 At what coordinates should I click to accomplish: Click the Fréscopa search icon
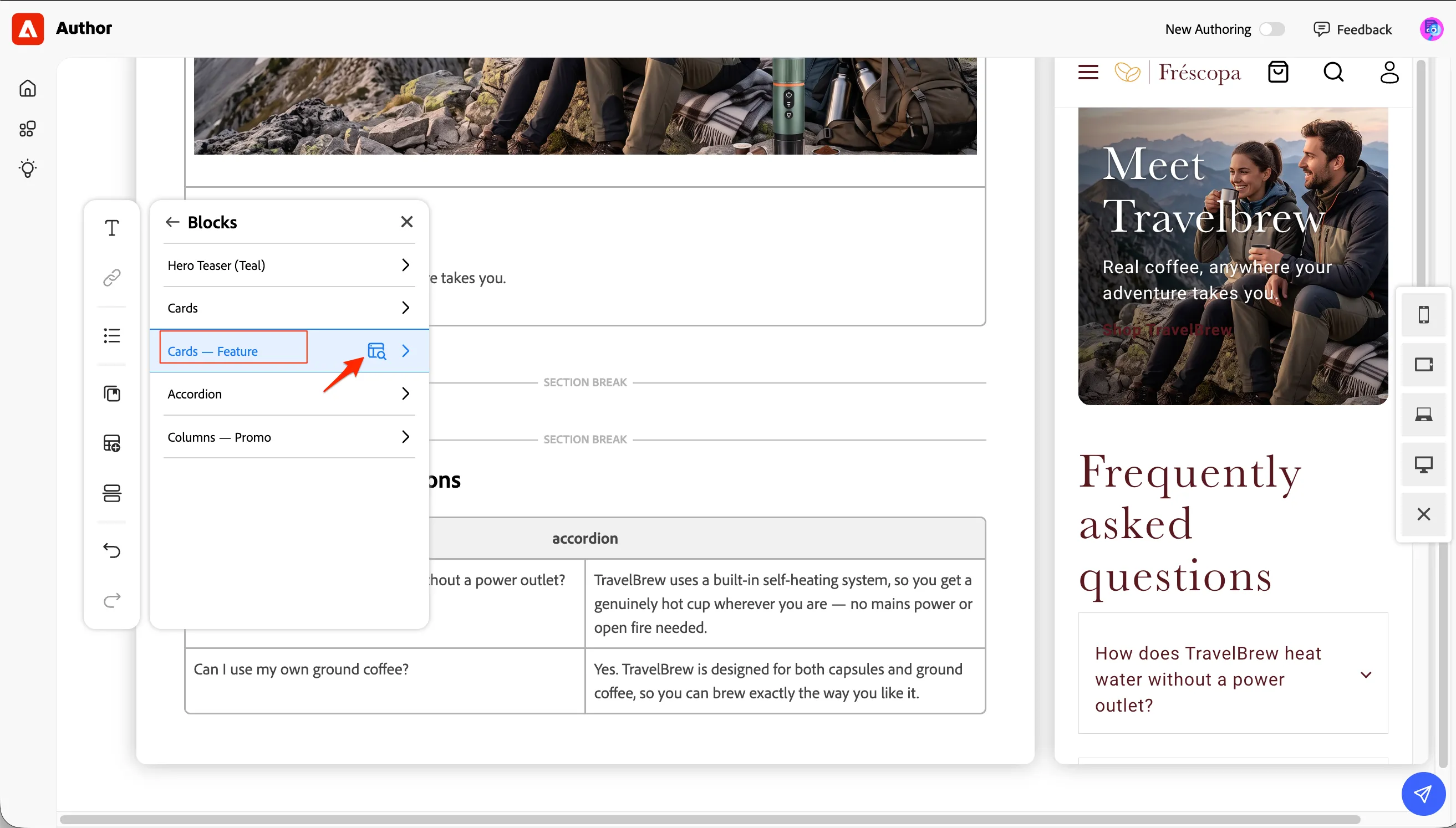tap(1333, 72)
